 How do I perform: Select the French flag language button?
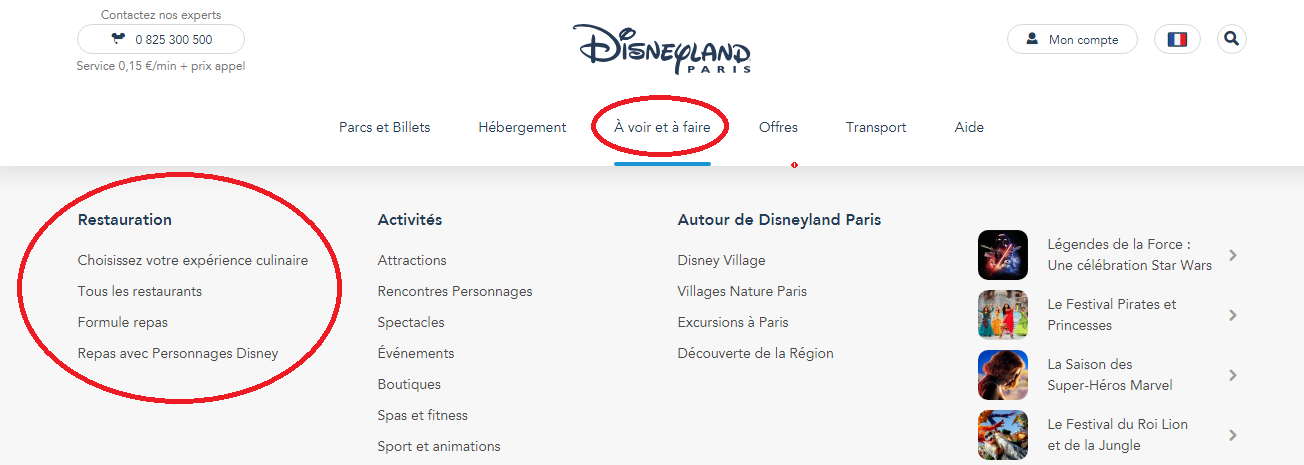pyautogui.click(x=1177, y=39)
